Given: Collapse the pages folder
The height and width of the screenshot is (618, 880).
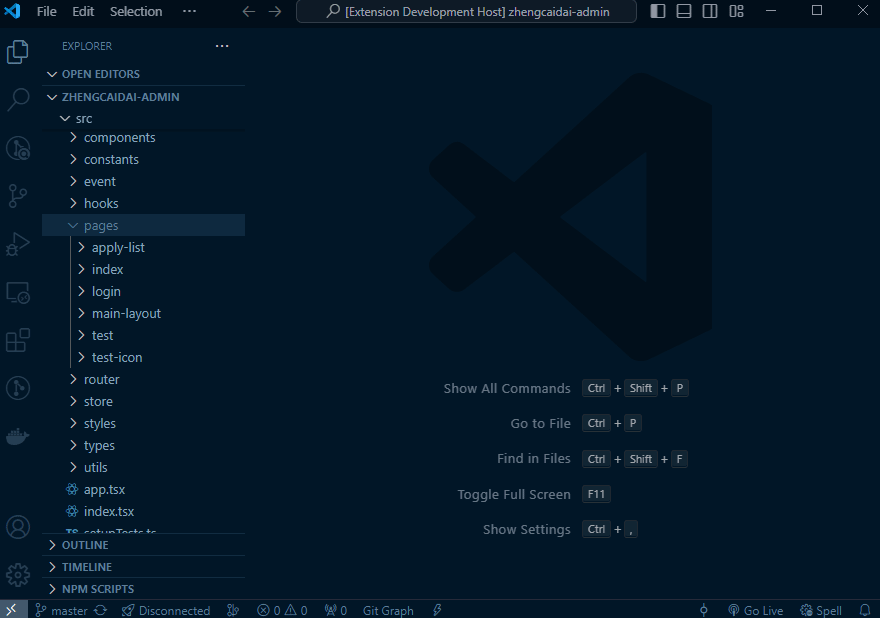Looking at the screenshot, I should [x=144, y=225].
